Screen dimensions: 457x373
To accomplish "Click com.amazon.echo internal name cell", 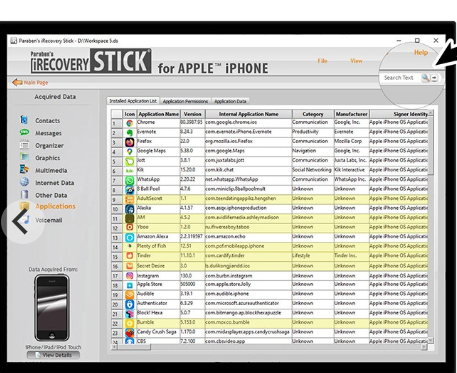I will pos(249,237).
